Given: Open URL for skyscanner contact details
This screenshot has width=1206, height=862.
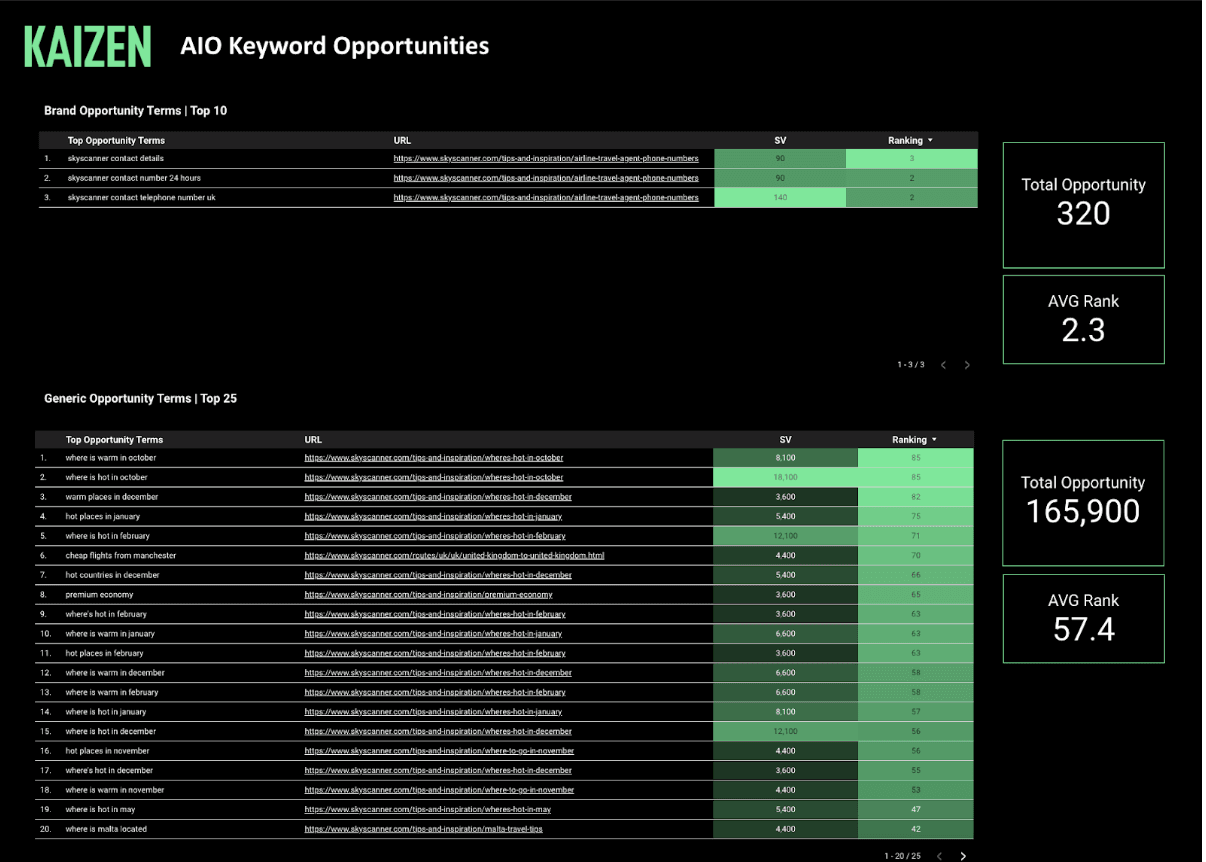Looking at the screenshot, I should coord(546,158).
